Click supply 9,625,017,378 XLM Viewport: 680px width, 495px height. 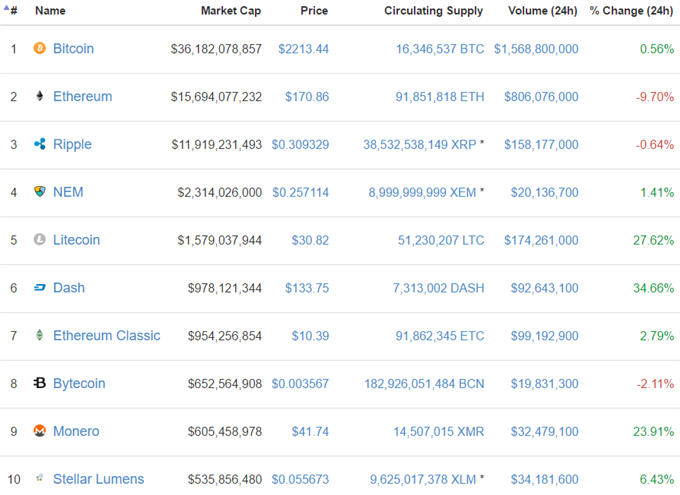[423, 479]
